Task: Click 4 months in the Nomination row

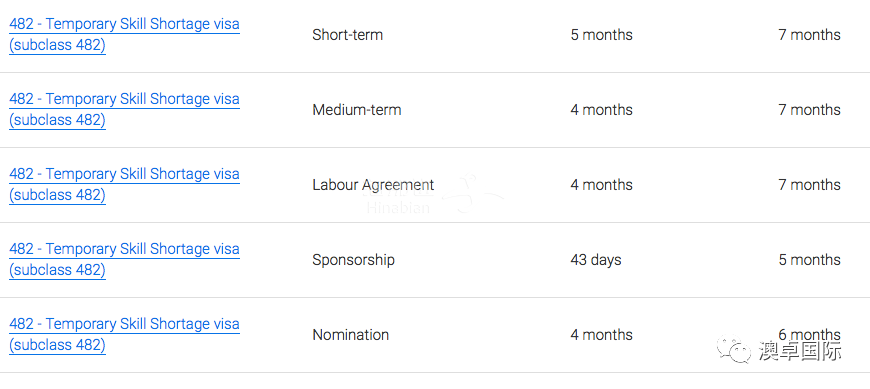Action: click(601, 335)
